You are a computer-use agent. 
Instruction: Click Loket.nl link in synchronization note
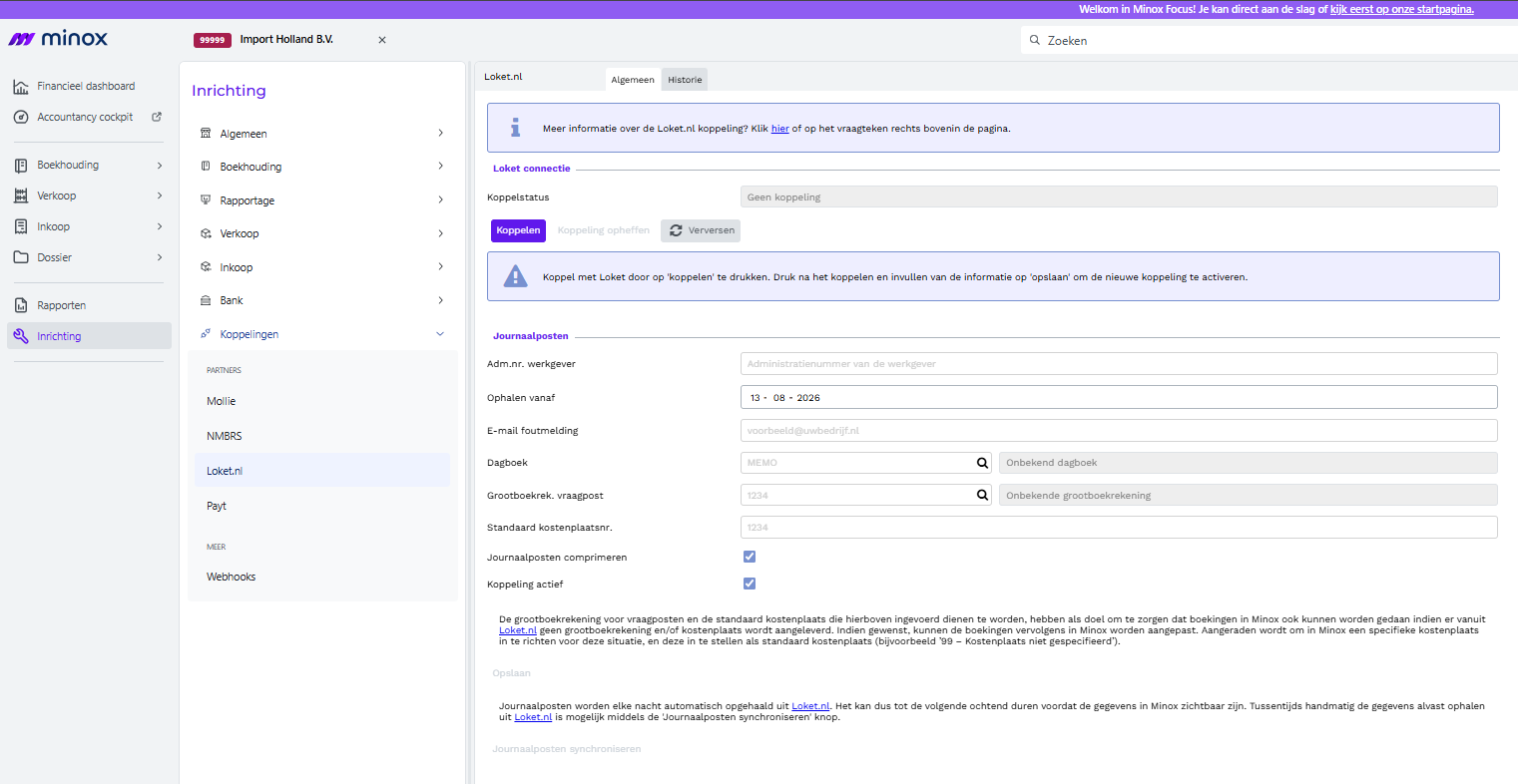coord(810,706)
